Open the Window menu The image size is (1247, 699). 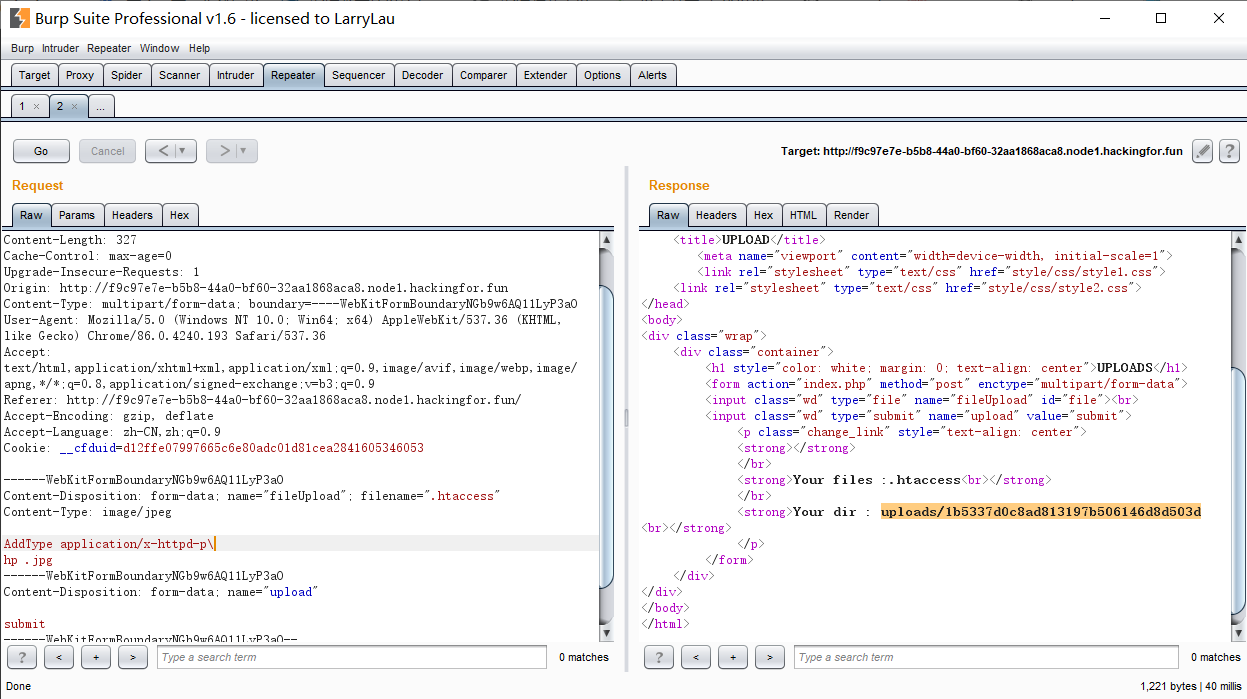(159, 48)
